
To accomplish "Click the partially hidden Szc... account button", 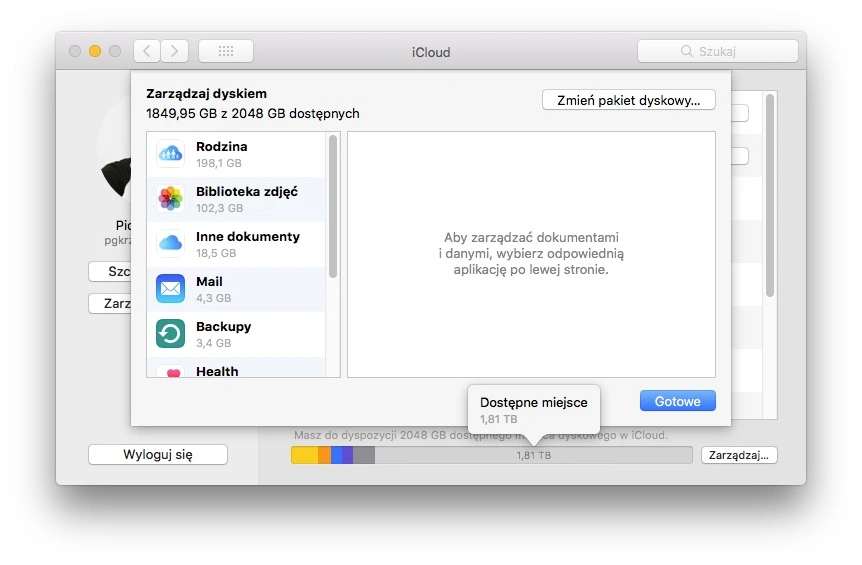I will point(110,272).
